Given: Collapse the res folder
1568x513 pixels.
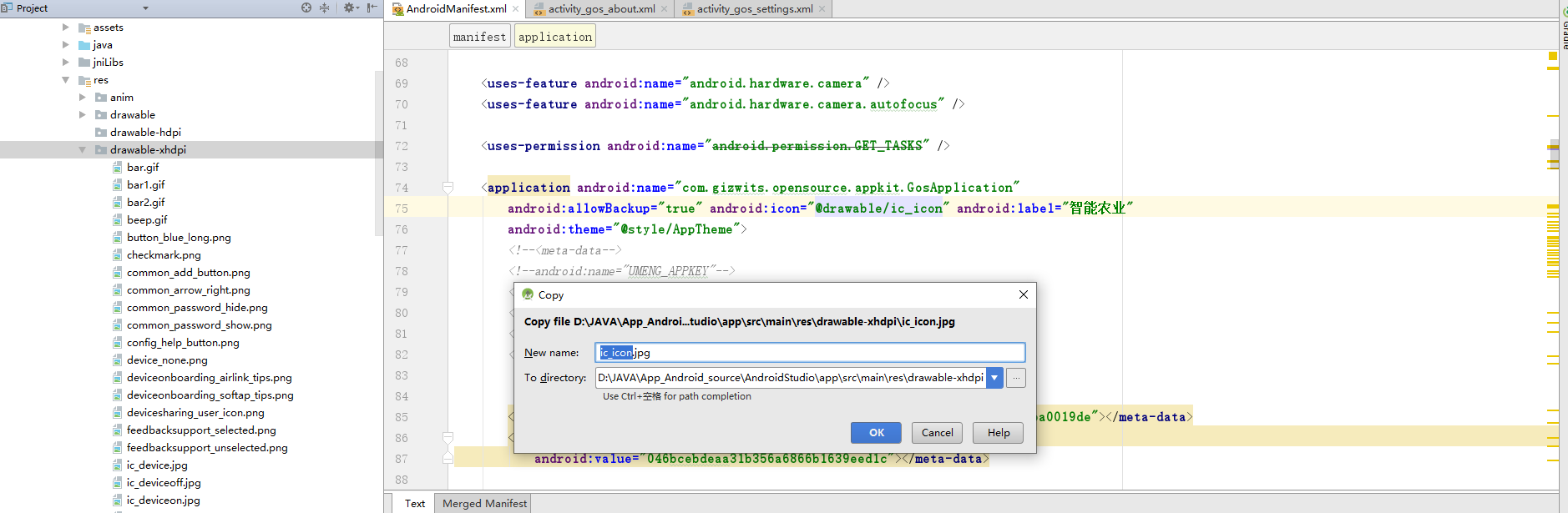Looking at the screenshot, I should [x=66, y=79].
